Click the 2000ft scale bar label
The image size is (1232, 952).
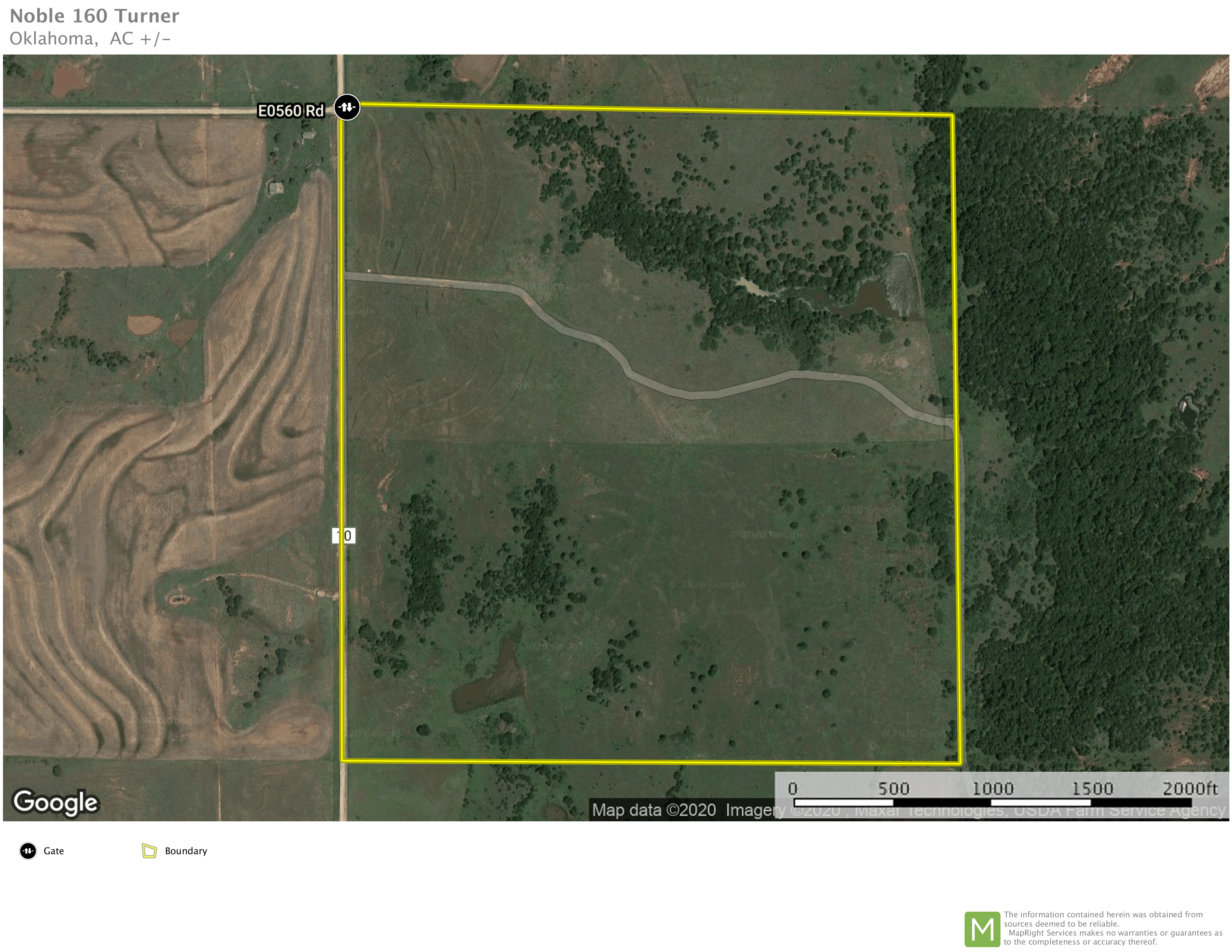[x=1190, y=788]
